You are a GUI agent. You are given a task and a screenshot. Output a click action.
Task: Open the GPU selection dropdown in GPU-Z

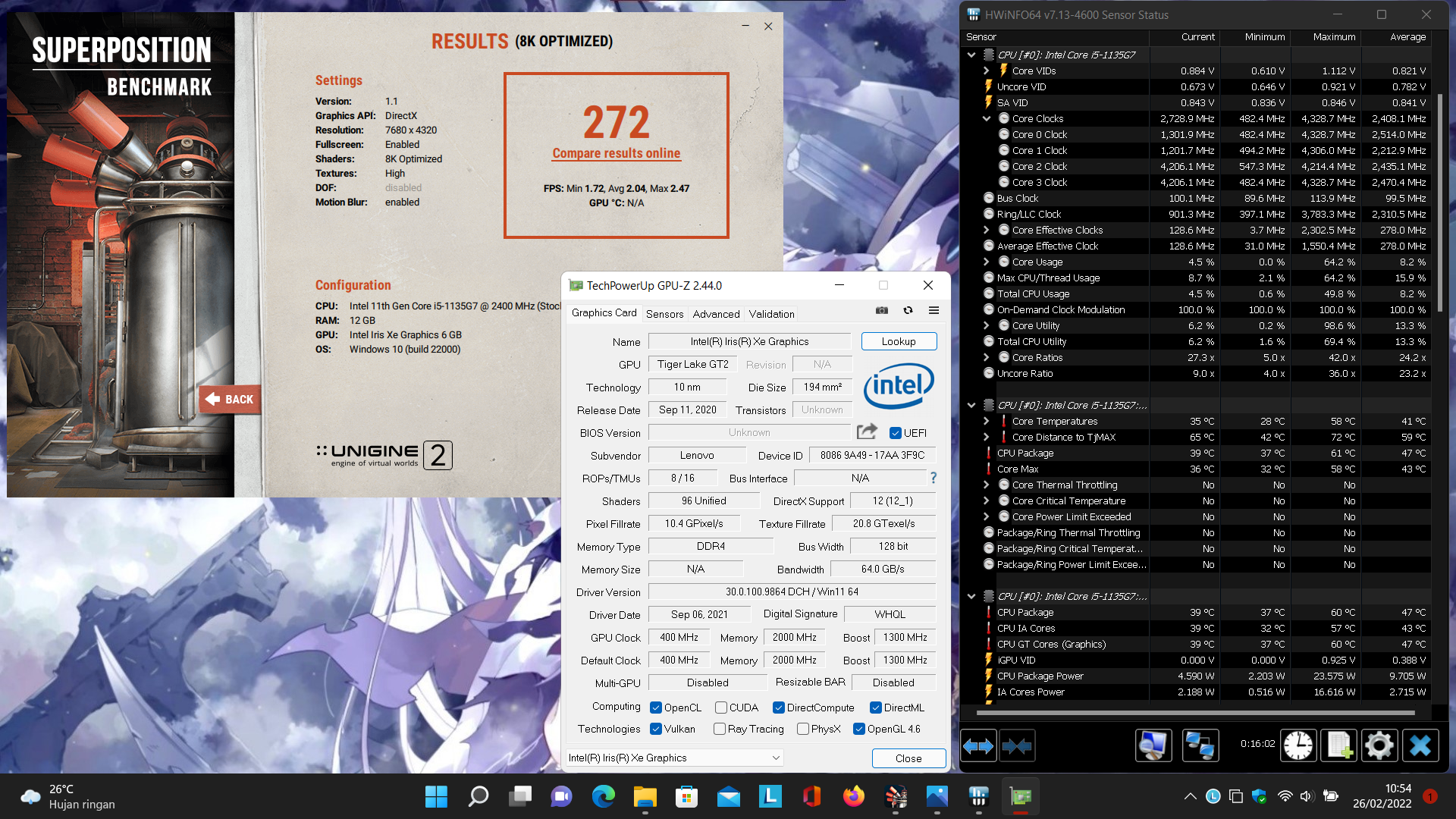[674, 758]
